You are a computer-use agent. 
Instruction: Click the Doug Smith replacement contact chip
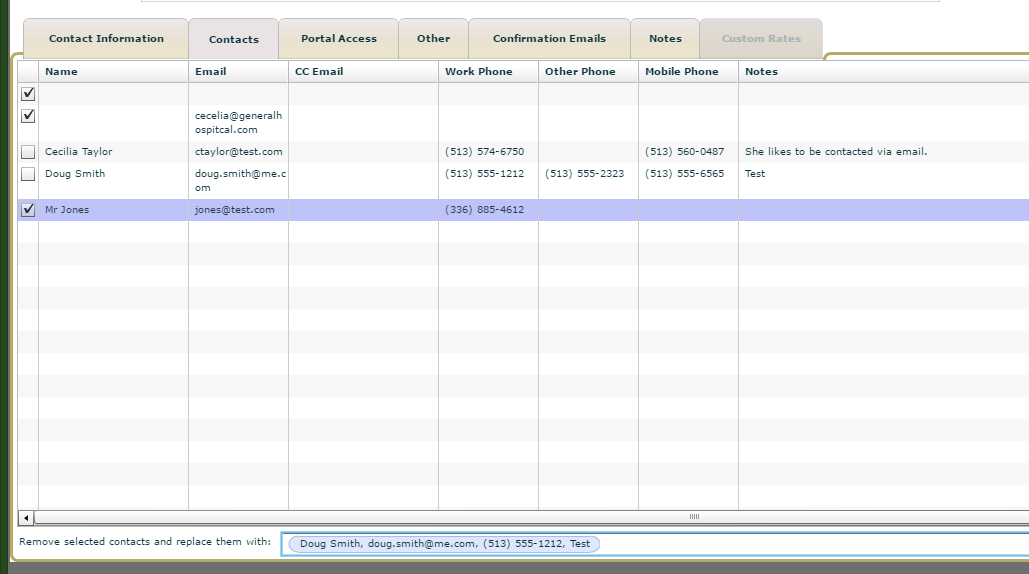tap(444, 544)
